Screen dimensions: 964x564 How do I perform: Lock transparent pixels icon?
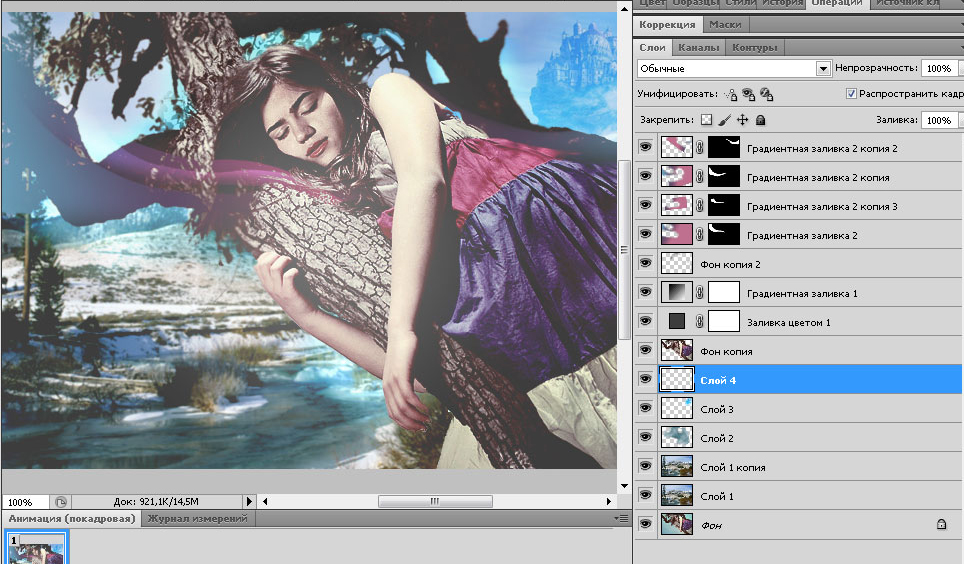tap(706, 120)
